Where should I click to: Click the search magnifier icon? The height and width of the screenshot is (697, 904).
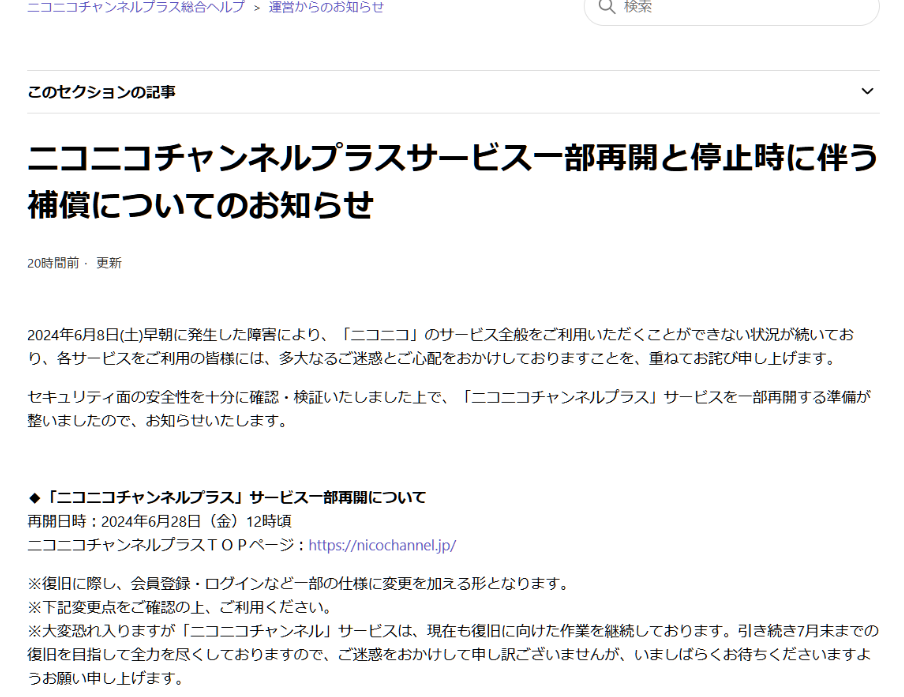tap(606, 8)
